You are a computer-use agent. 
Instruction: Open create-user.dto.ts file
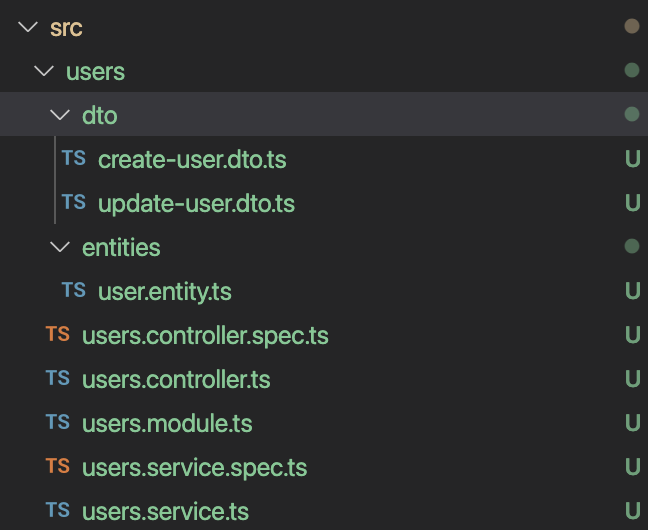(x=192, y=160)
